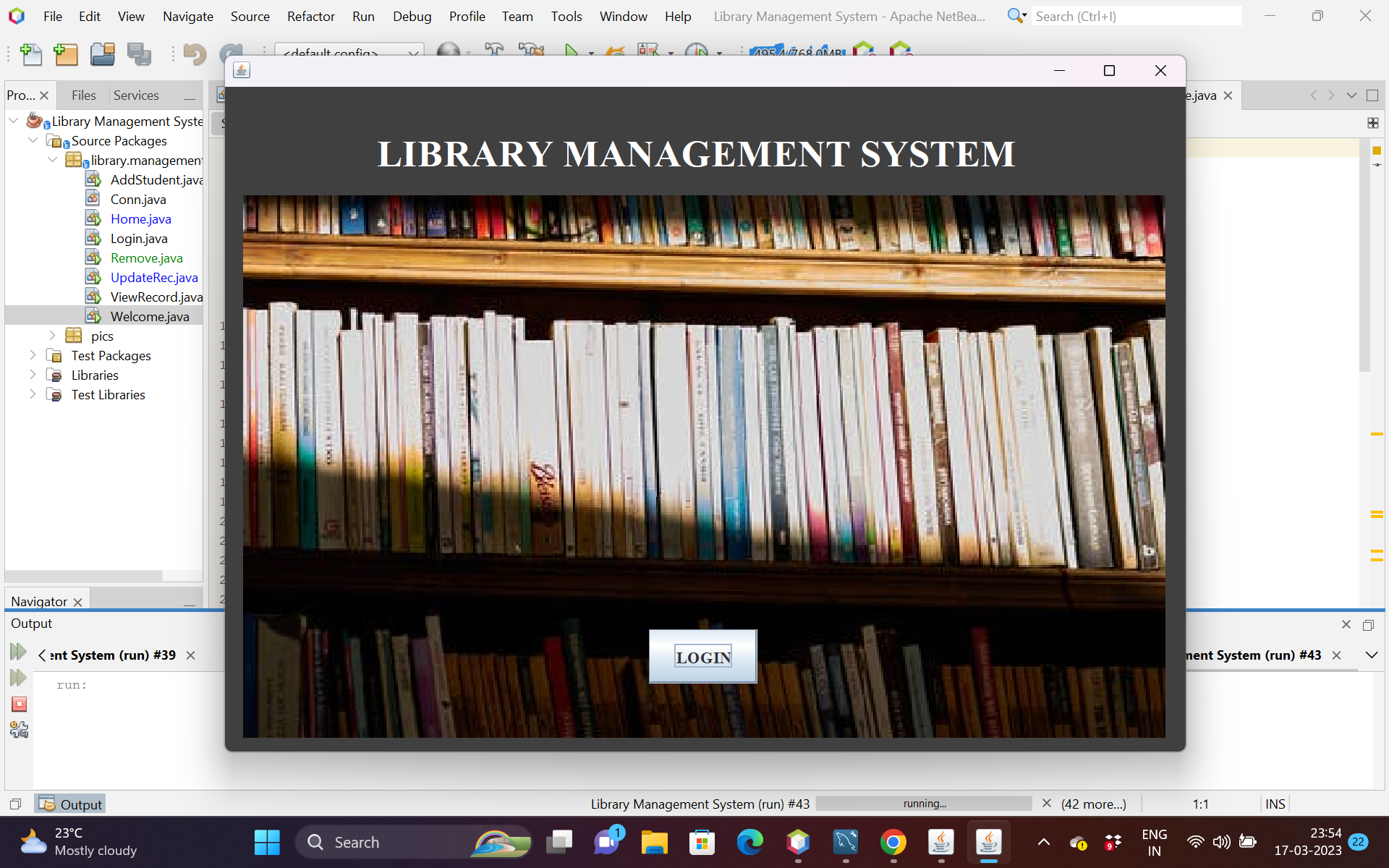Screen dimensions: 1389x868
Task: Click the New Project toolbar icon
Action: pyautogui.click(x=66, y=54)
